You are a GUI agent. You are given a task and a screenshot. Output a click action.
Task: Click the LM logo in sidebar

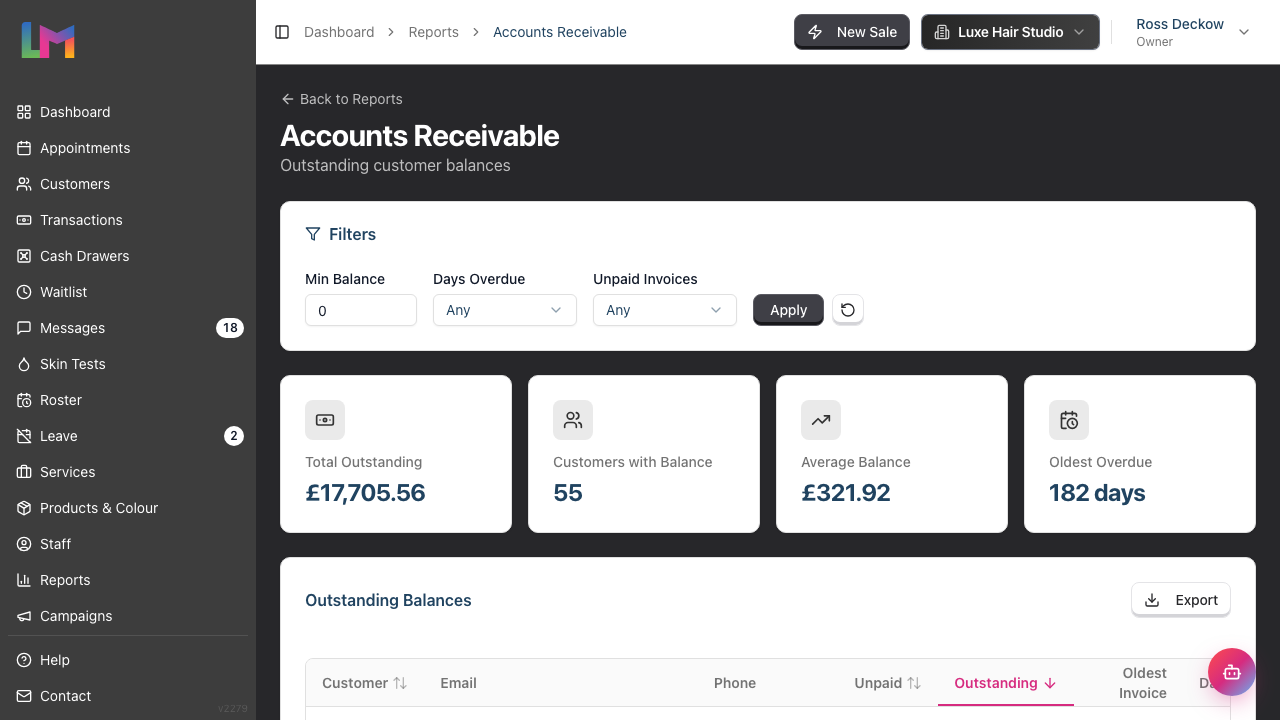pos(48,40)
